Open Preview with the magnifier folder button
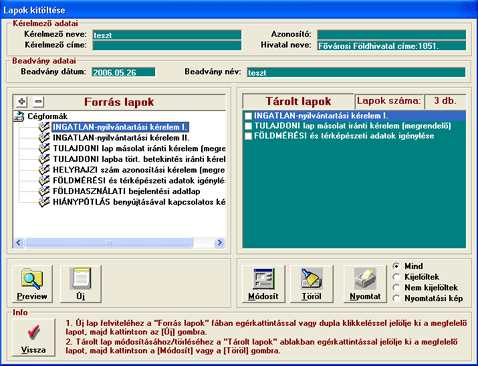The width and height of the screenshot is (478, 366). coord(32,284)
